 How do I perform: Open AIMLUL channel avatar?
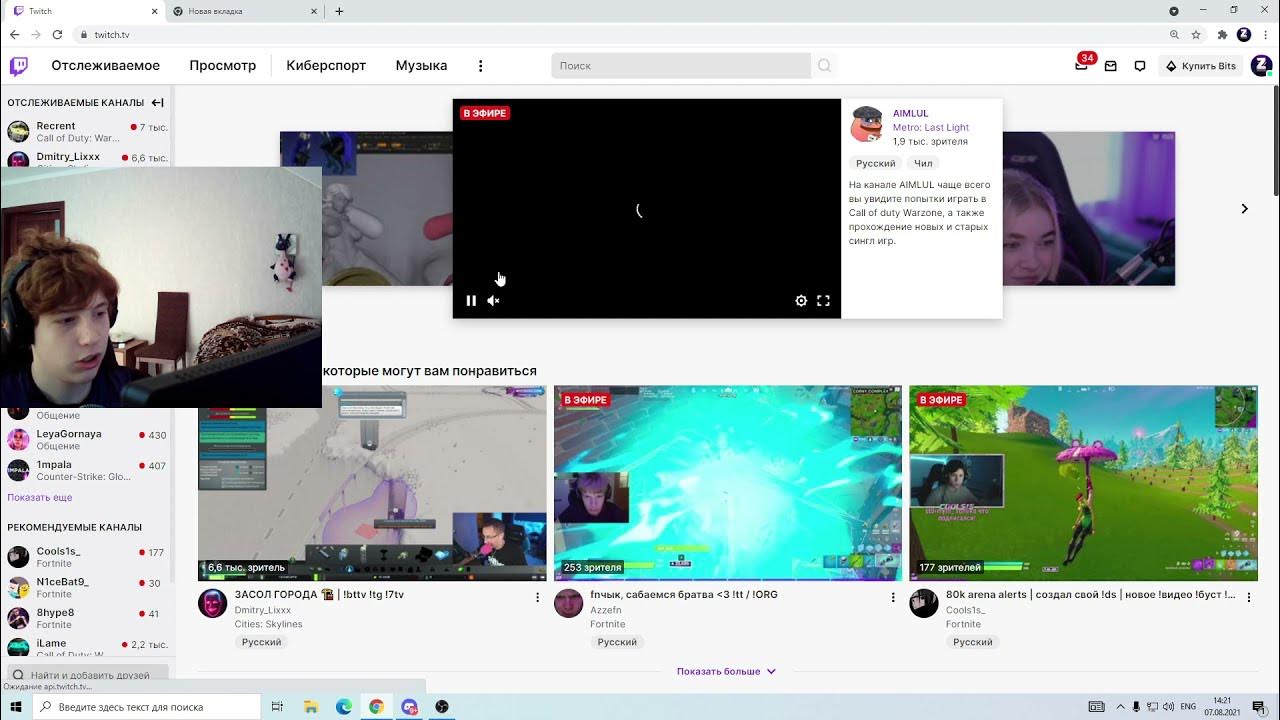pos(867,125)
